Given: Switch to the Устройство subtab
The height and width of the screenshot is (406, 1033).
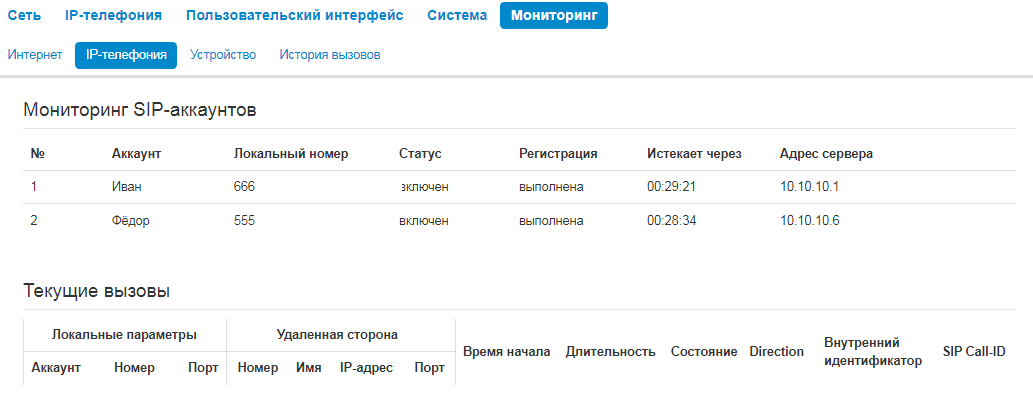Looking at the screenshot, I should point(223,55).
